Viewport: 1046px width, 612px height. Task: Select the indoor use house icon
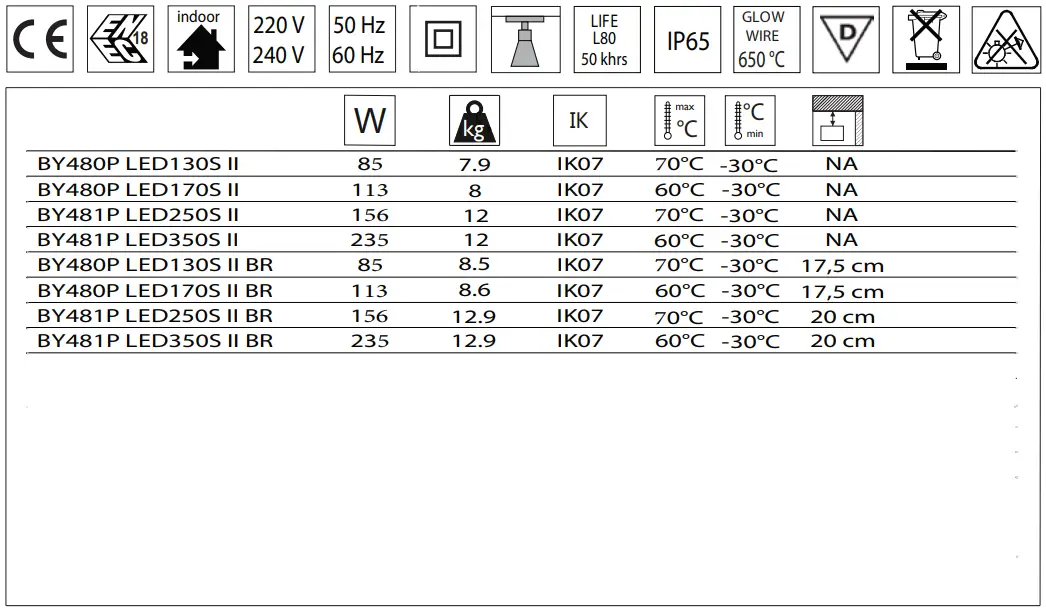[x=199, y=39]
